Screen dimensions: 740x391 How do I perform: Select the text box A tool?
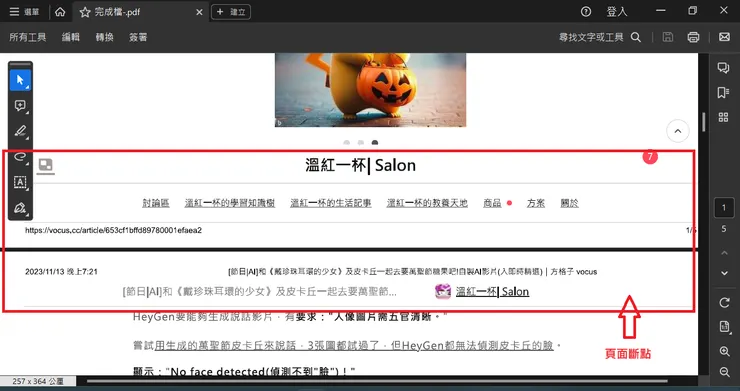click(20, 182)
